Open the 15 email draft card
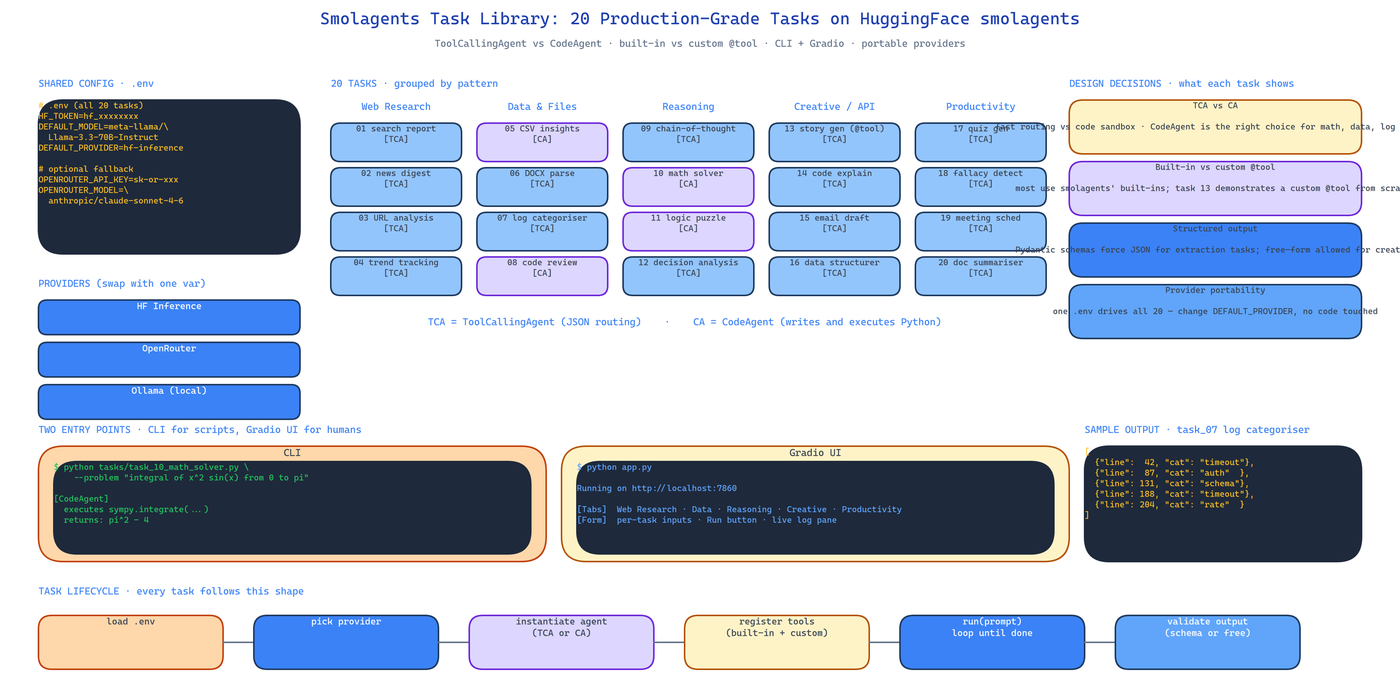The width and height of the screenshot is (1400, 677). (x=834, y=232)
